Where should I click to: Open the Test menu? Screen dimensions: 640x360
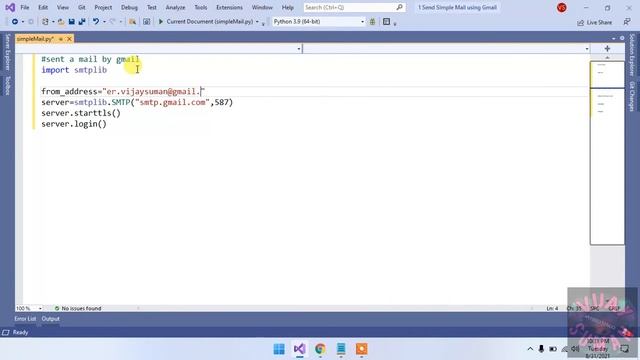pyautogui.click(x=151, y=7)
